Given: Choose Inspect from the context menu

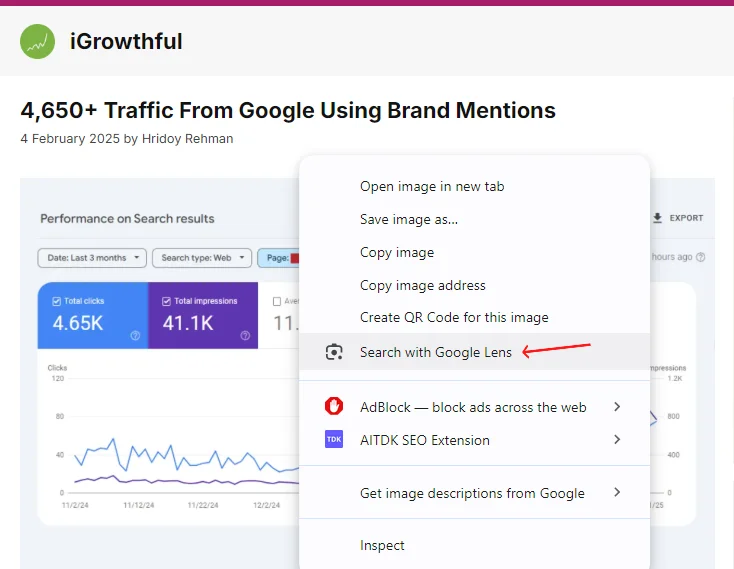Looking at the screenshot, I should (474, 545).
